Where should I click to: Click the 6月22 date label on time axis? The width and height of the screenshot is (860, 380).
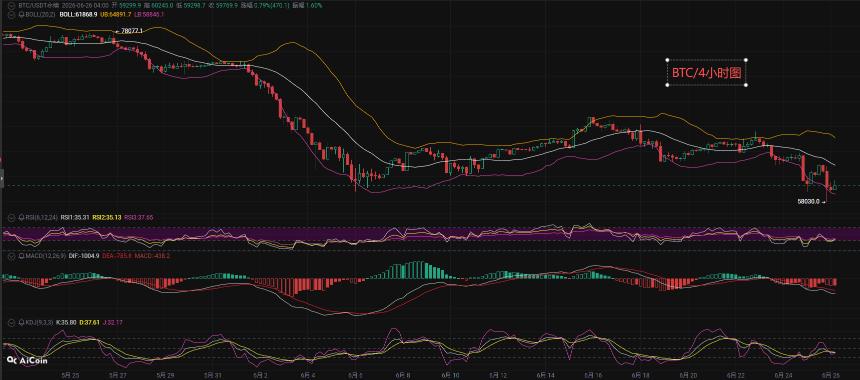tap(734, 375)
